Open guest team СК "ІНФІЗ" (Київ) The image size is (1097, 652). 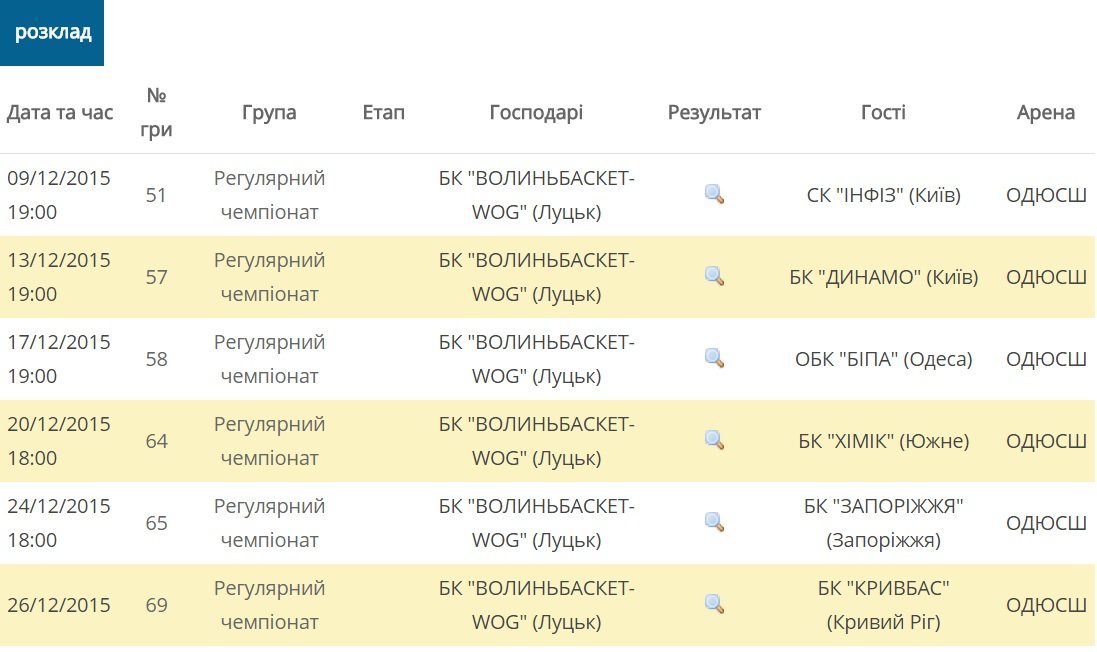883,195
